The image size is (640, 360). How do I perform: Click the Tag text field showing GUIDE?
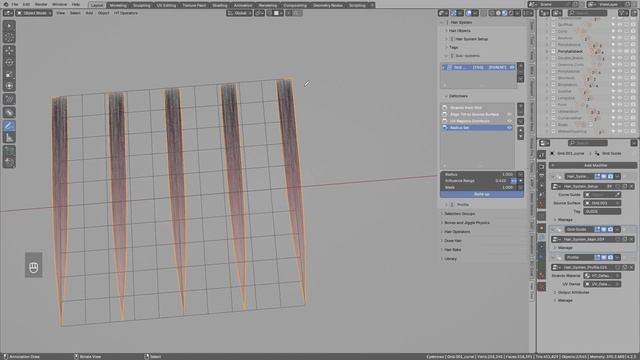(602, 211)
